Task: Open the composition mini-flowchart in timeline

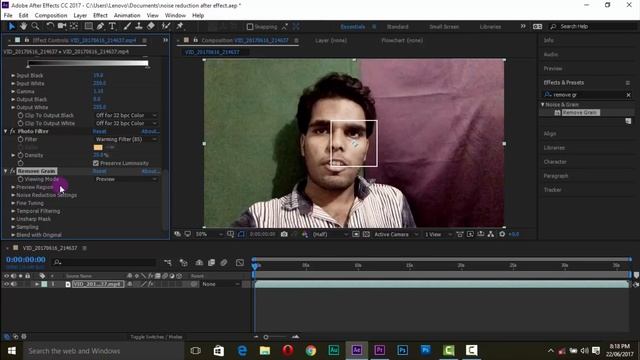Action: coord(168,262)
